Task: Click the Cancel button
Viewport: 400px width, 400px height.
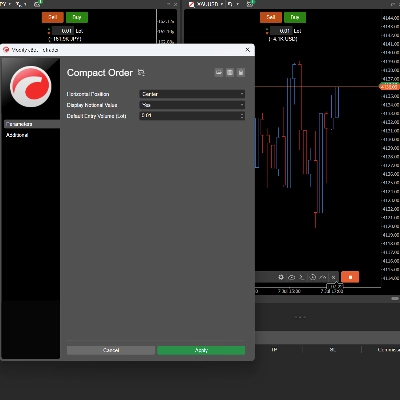Action: click(x=111, y=350)
